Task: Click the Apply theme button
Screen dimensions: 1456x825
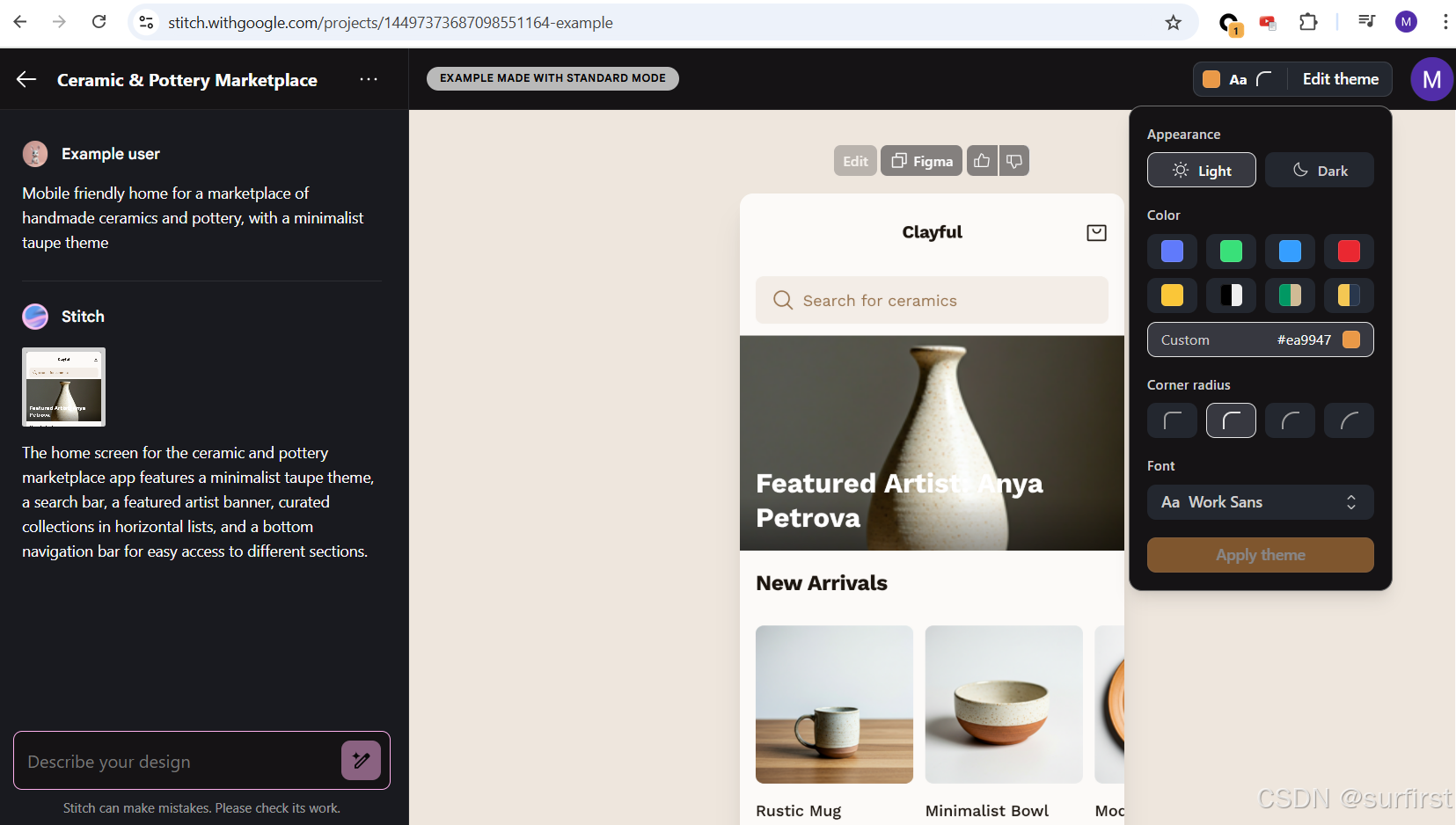Action: coord(1260,555)
